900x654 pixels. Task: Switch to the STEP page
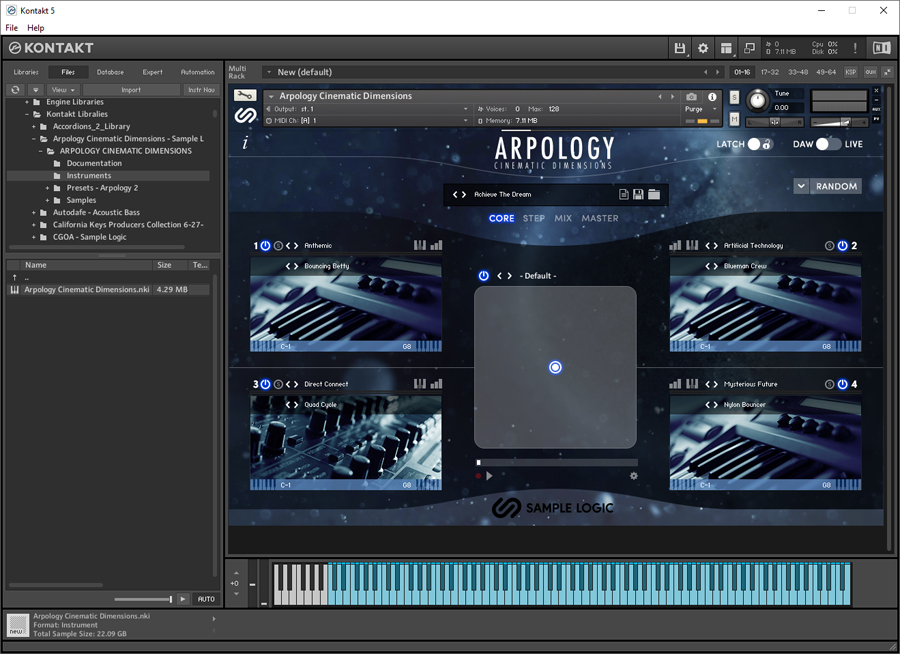[x=534, y=218]
